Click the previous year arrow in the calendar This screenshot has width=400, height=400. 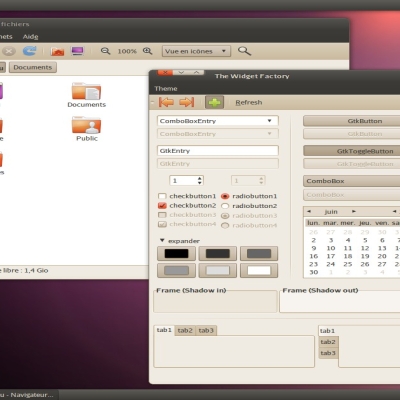coord(394,211)
